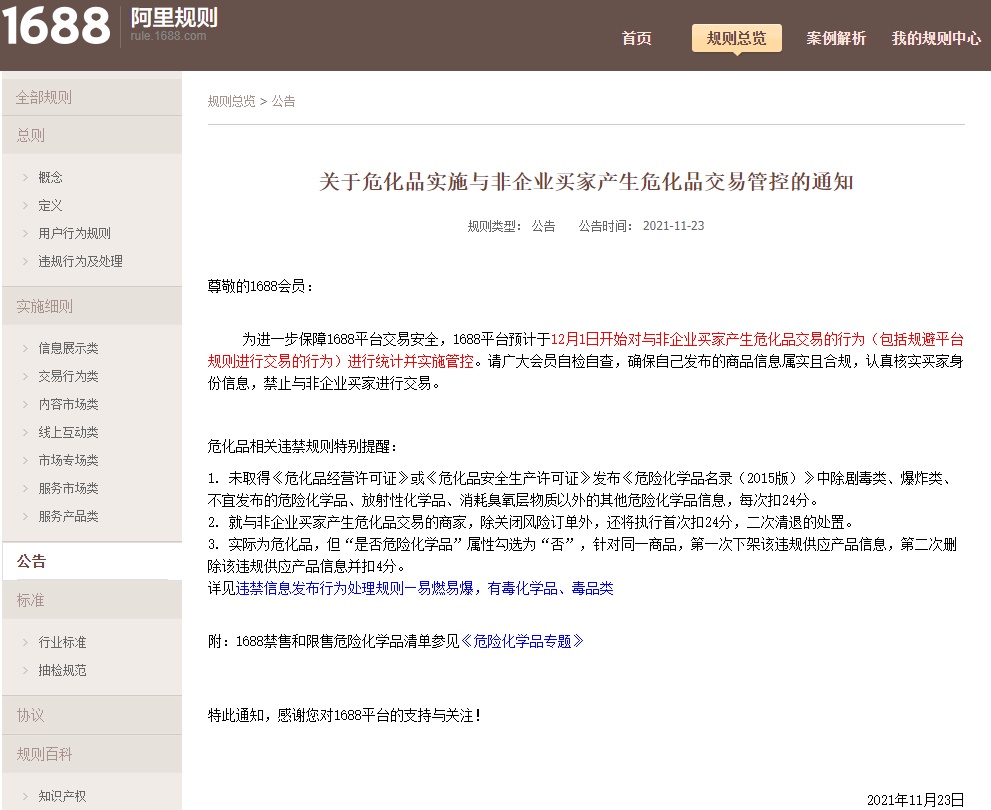Screen dimensions: 991x810
Task: Open 全部规则 sidebar section
Action: pyautogui.click(x=92, y=97)
